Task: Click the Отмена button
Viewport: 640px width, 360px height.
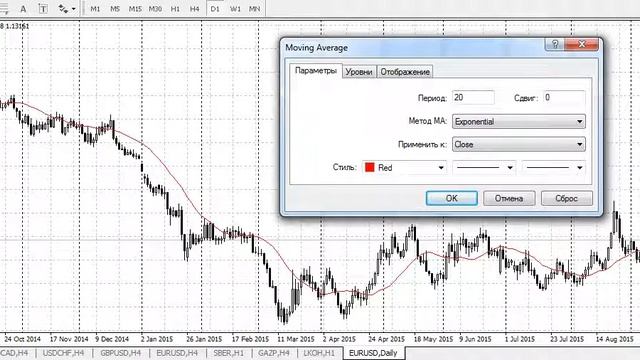Action: tap(509, 198)
